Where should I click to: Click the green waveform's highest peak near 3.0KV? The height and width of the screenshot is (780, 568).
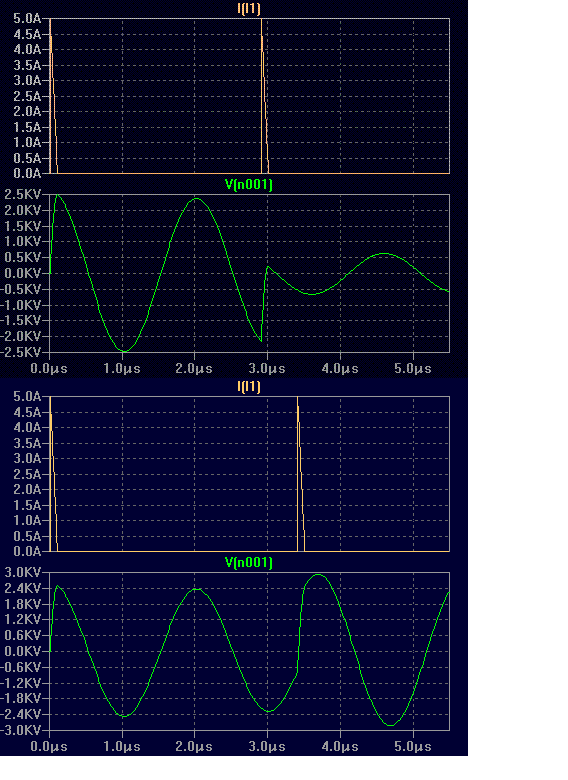pyautogui.click(x=318, y=575)
